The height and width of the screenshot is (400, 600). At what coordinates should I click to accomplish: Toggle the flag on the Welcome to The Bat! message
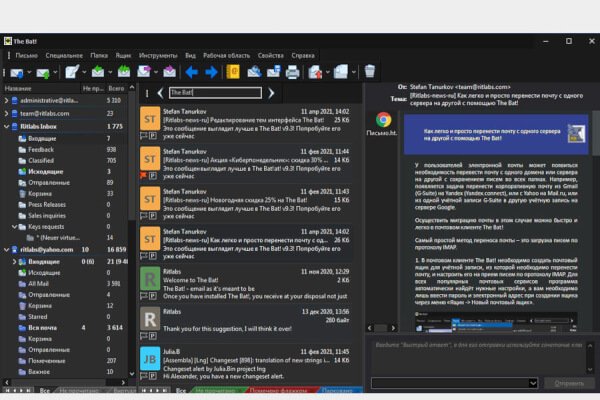tap(144, 296)
